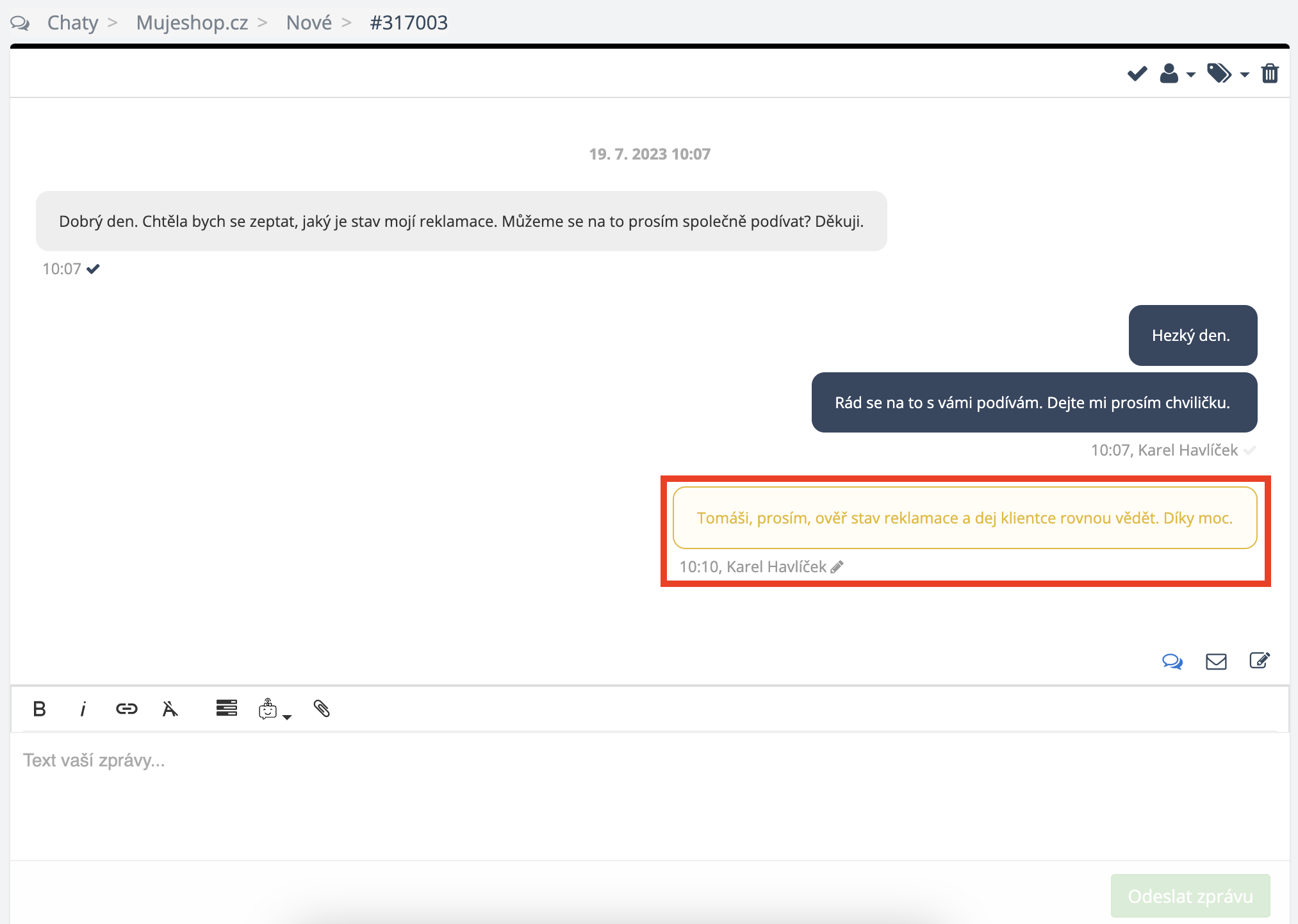The width and height of the screenshot is (1298, 924).
Task: Switch reply mode to email
Action: pyautogui.click(x=1216, y=661)
